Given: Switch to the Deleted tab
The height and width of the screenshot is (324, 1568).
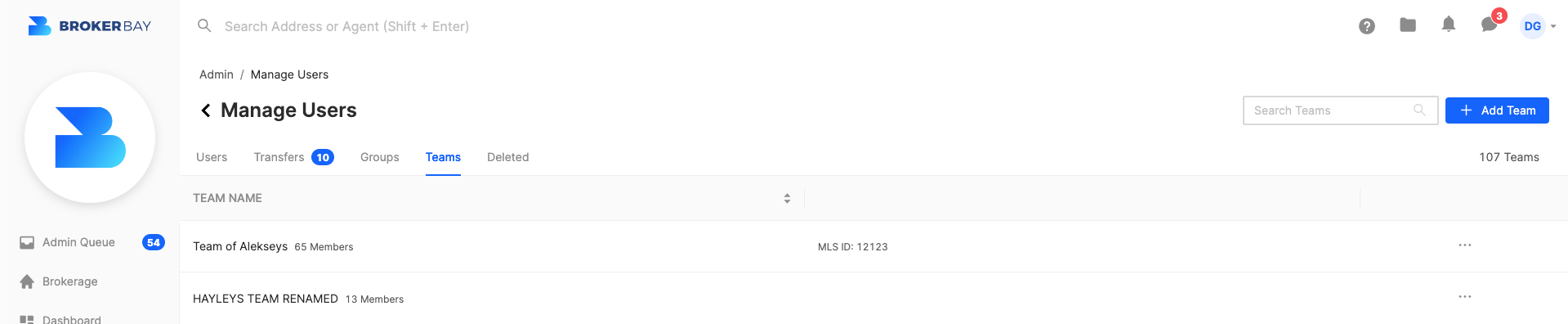Looking at the screenshot, I should (508, 157).
